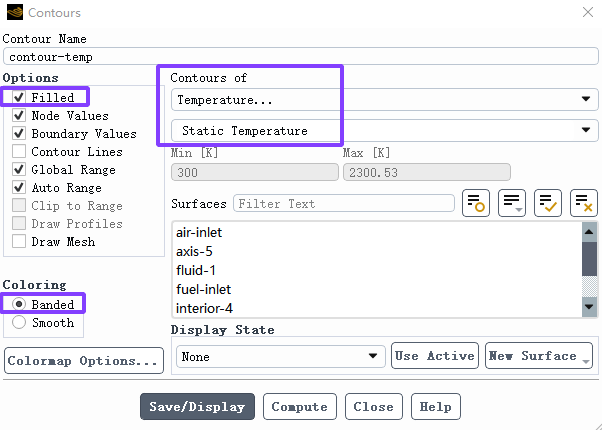Open the Display State None dropdown
602x430 pixels.
(281, 356)
